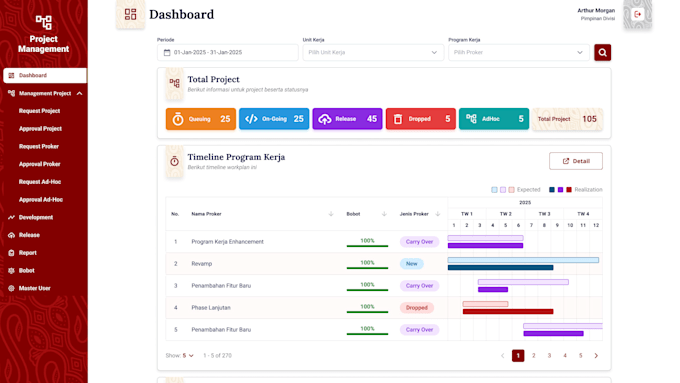Click the Dropped trash icon
Viewport: 680px width, 383px height.
398,119
